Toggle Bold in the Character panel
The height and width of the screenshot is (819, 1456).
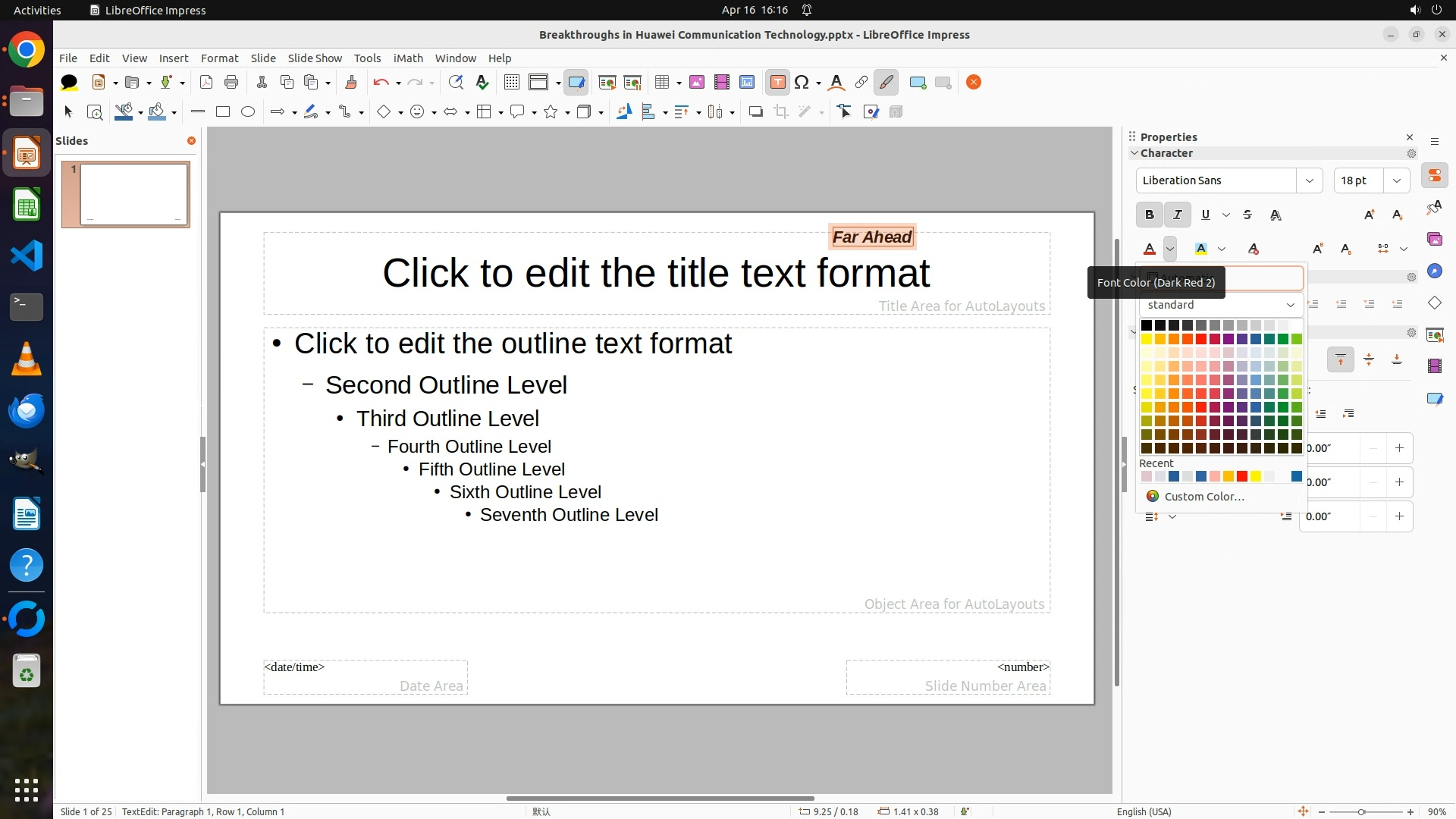point(1150,215)
